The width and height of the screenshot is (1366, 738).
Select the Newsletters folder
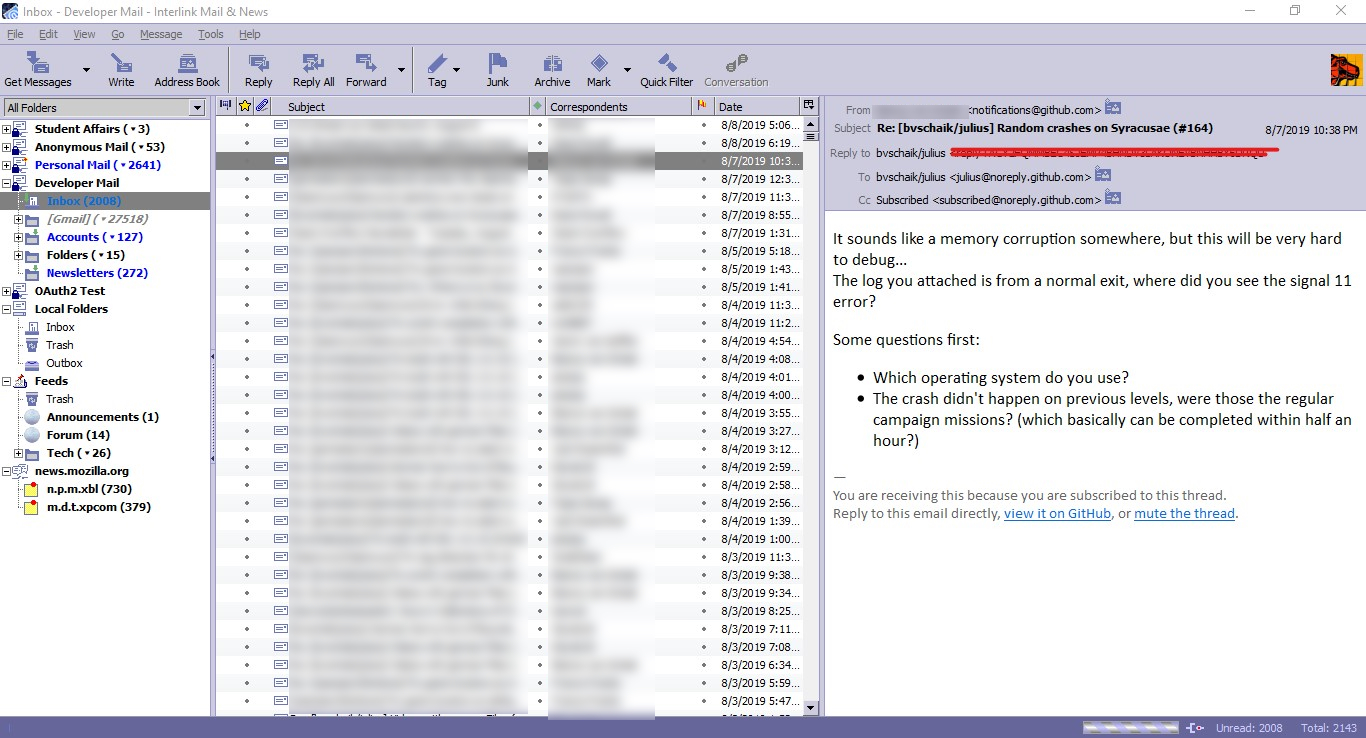click(97, 273)
